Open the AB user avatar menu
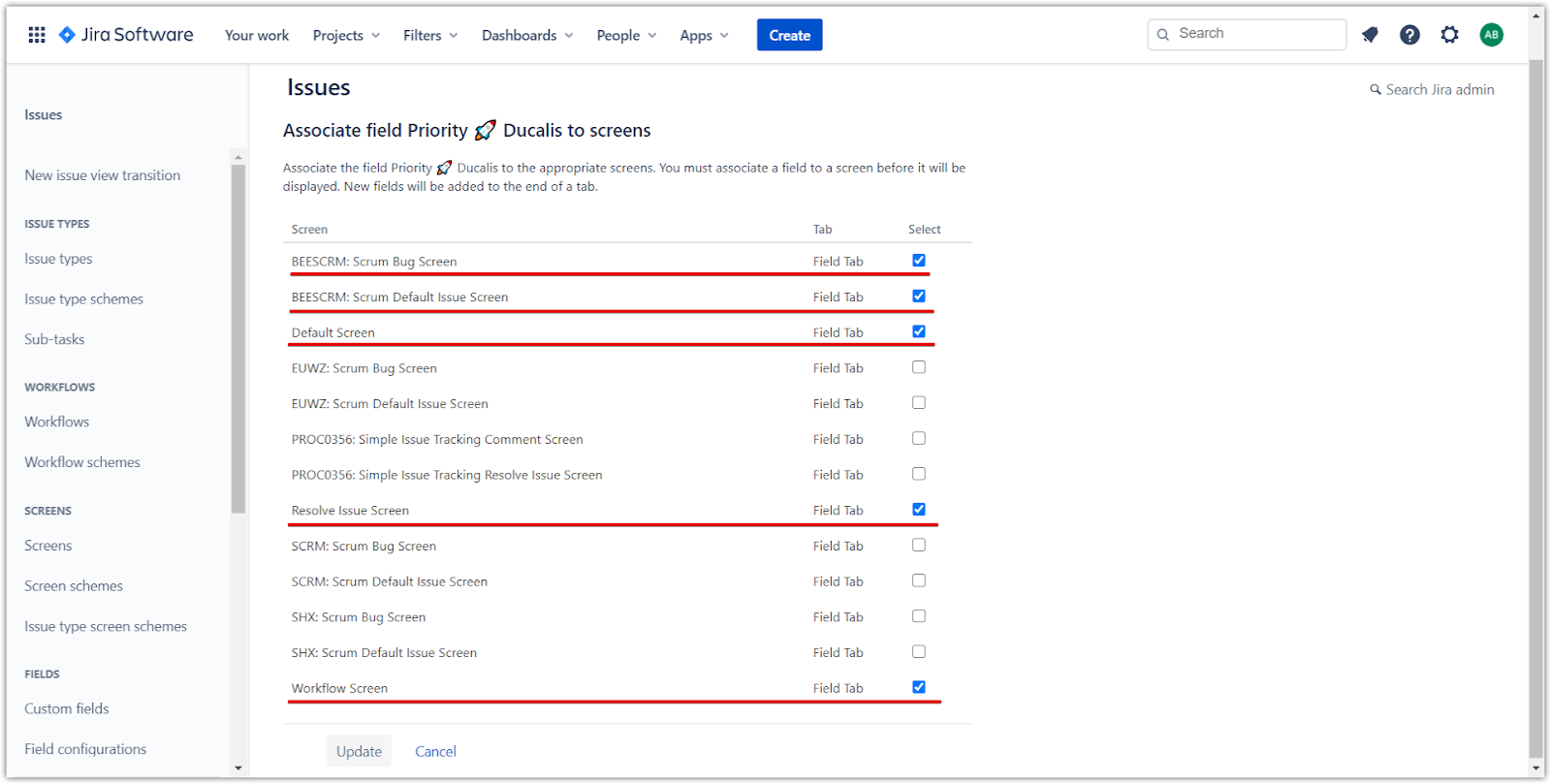Image resolution: width=1551 pixels, height=784 pixels. click(1491, 35)
